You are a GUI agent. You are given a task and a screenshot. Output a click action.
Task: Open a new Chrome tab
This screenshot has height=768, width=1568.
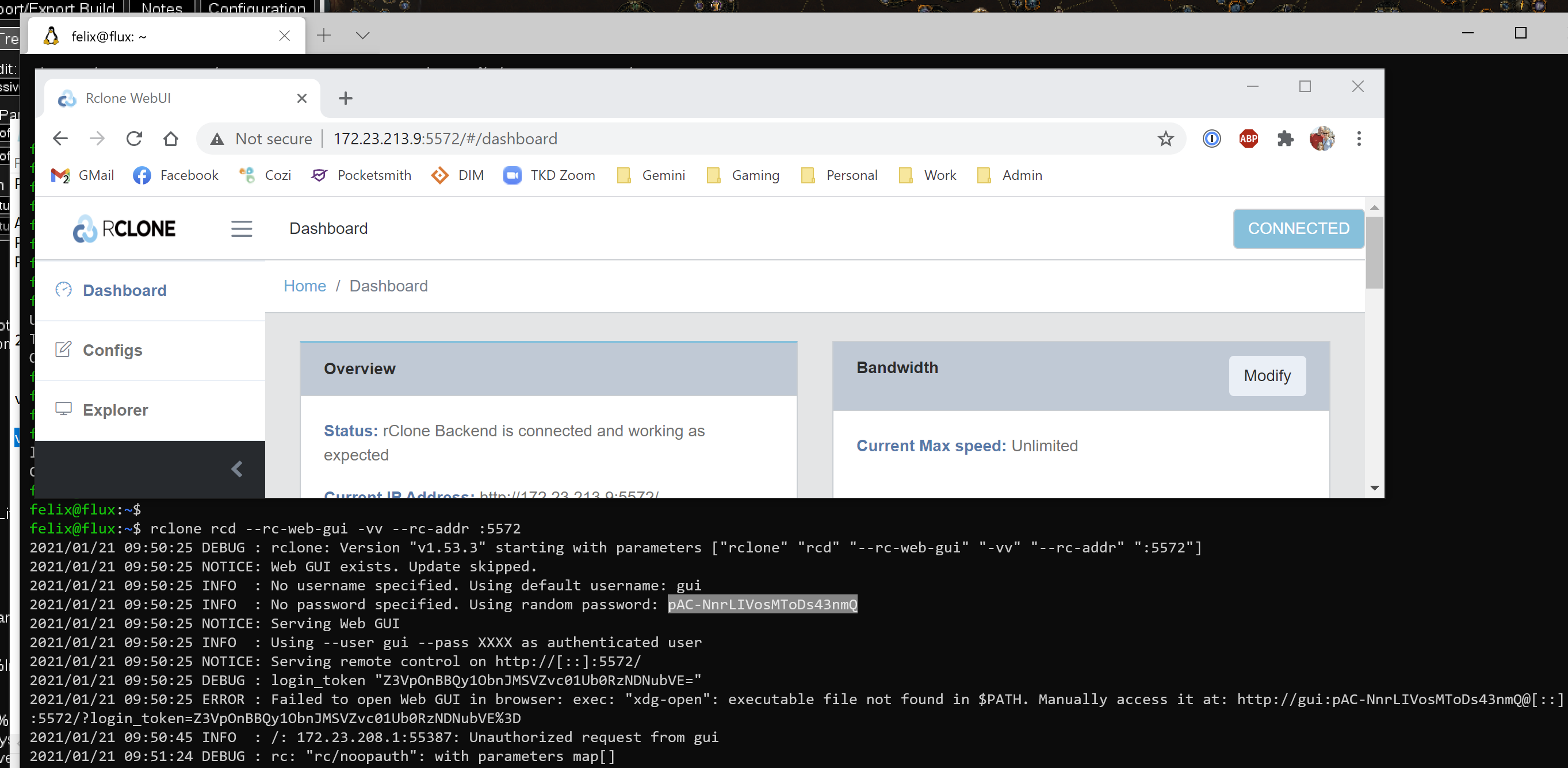(345, 98)
